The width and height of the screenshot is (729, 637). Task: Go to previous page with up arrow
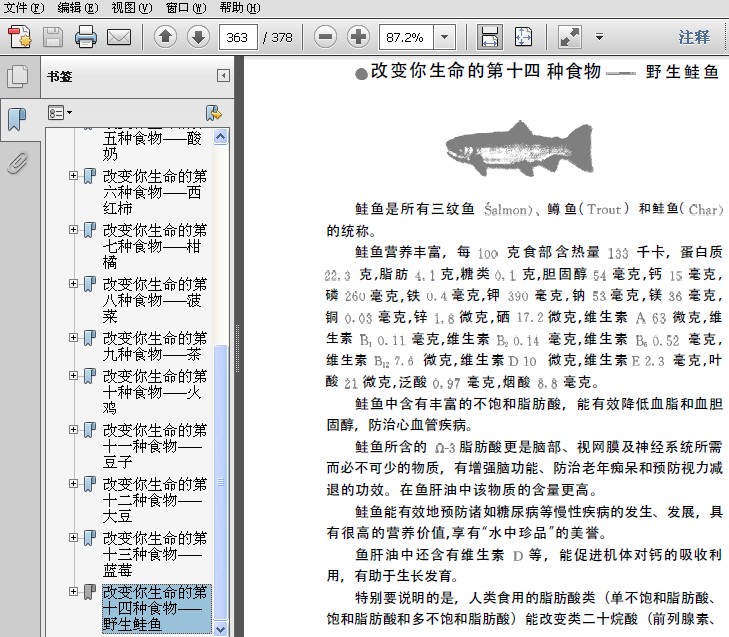[165, 38]
